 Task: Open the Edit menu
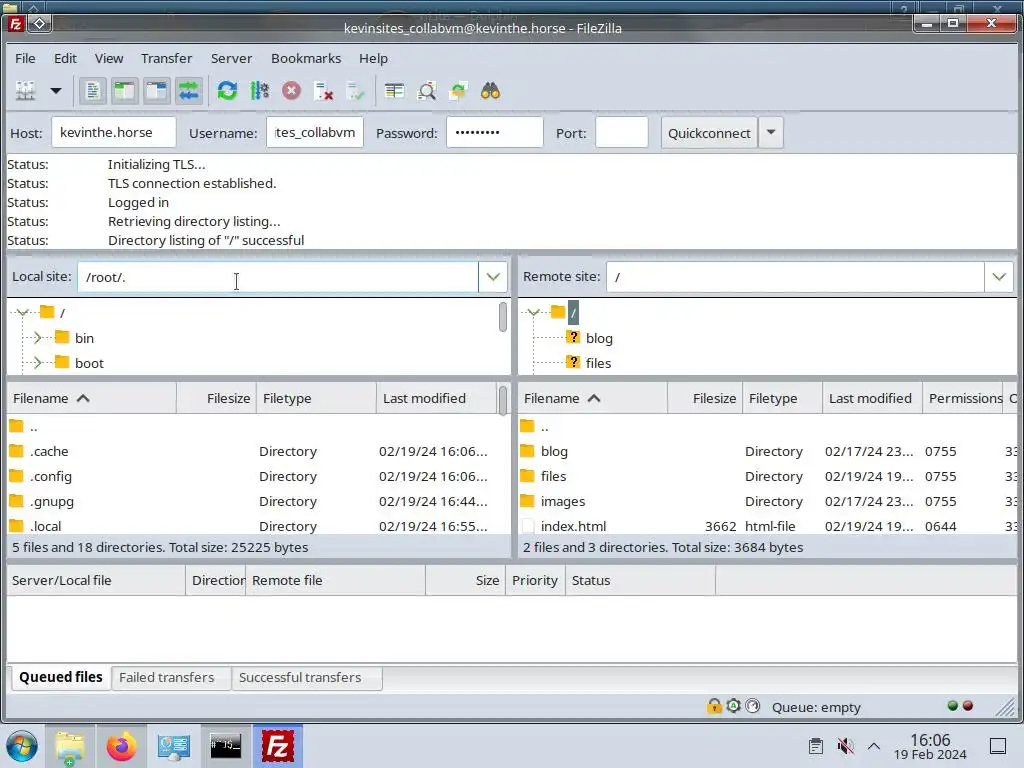click(x=65, y=58)
